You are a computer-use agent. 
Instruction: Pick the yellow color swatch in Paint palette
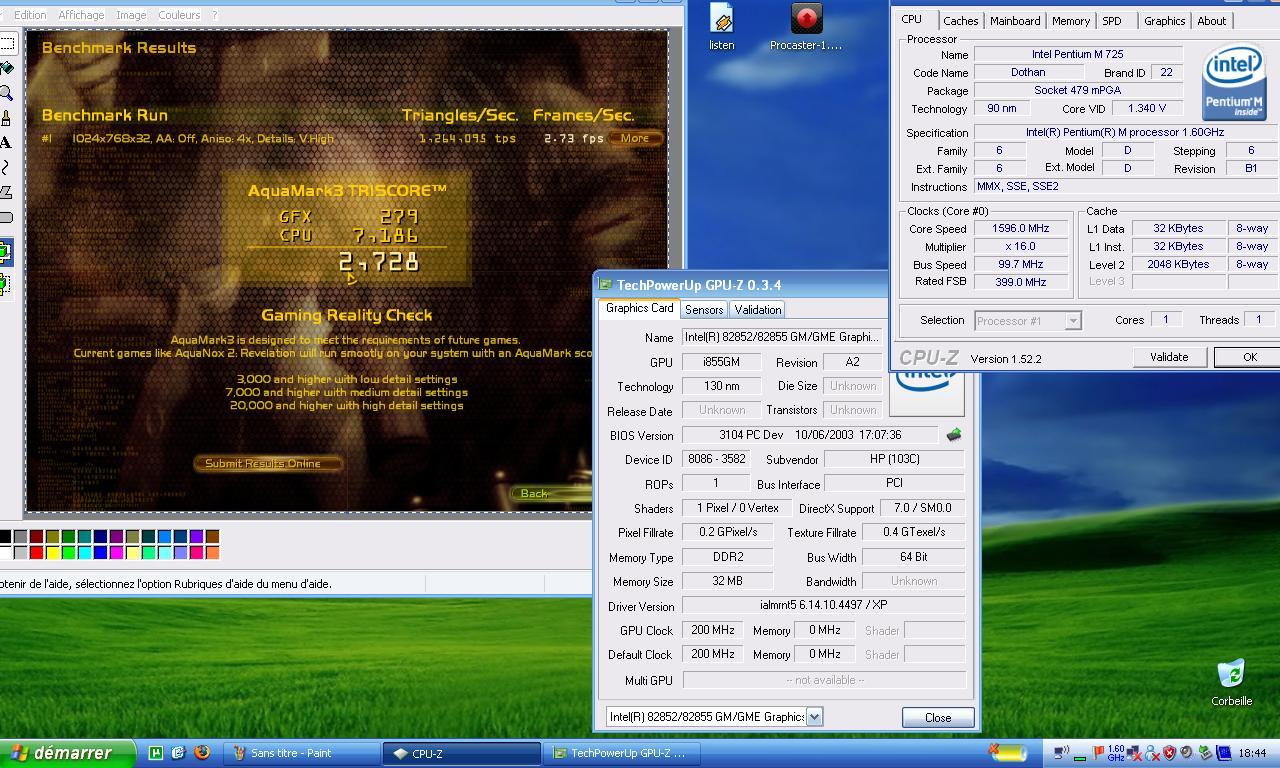(x=53, y=552)
